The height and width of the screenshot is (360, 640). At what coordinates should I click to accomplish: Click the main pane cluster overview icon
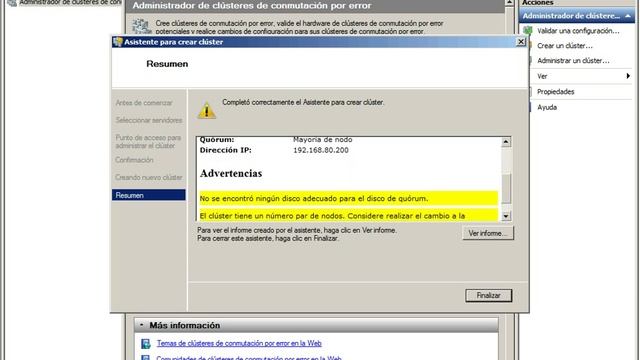click(141, 27)
